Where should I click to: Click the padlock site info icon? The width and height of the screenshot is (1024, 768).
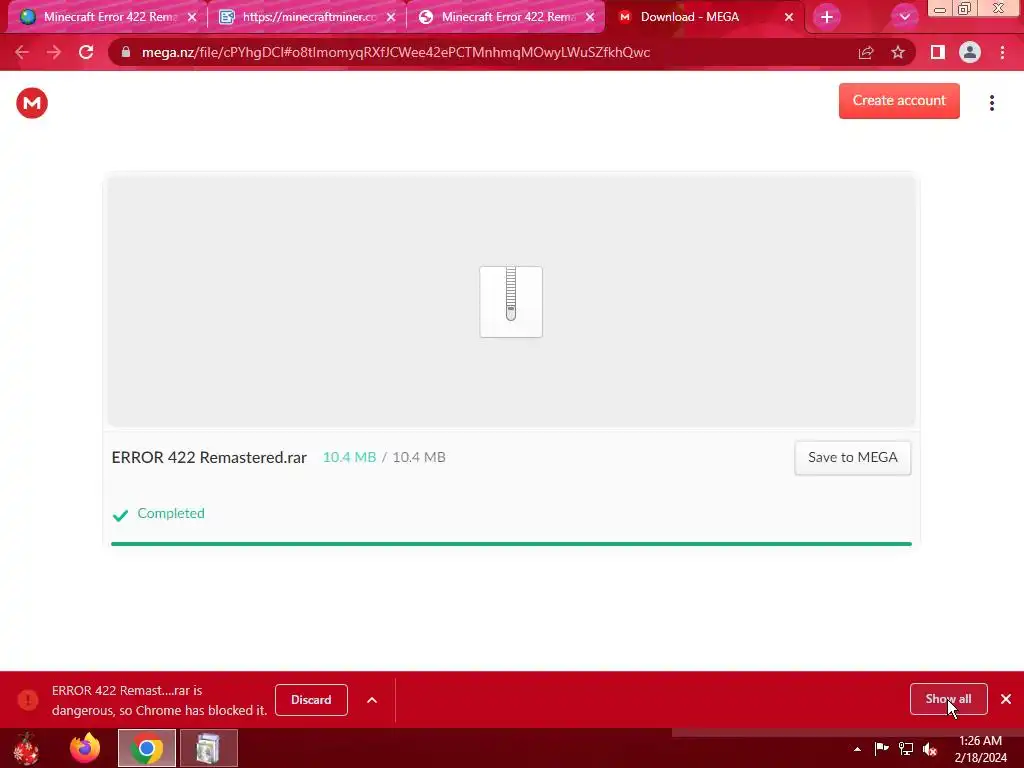tap(125, 52)
